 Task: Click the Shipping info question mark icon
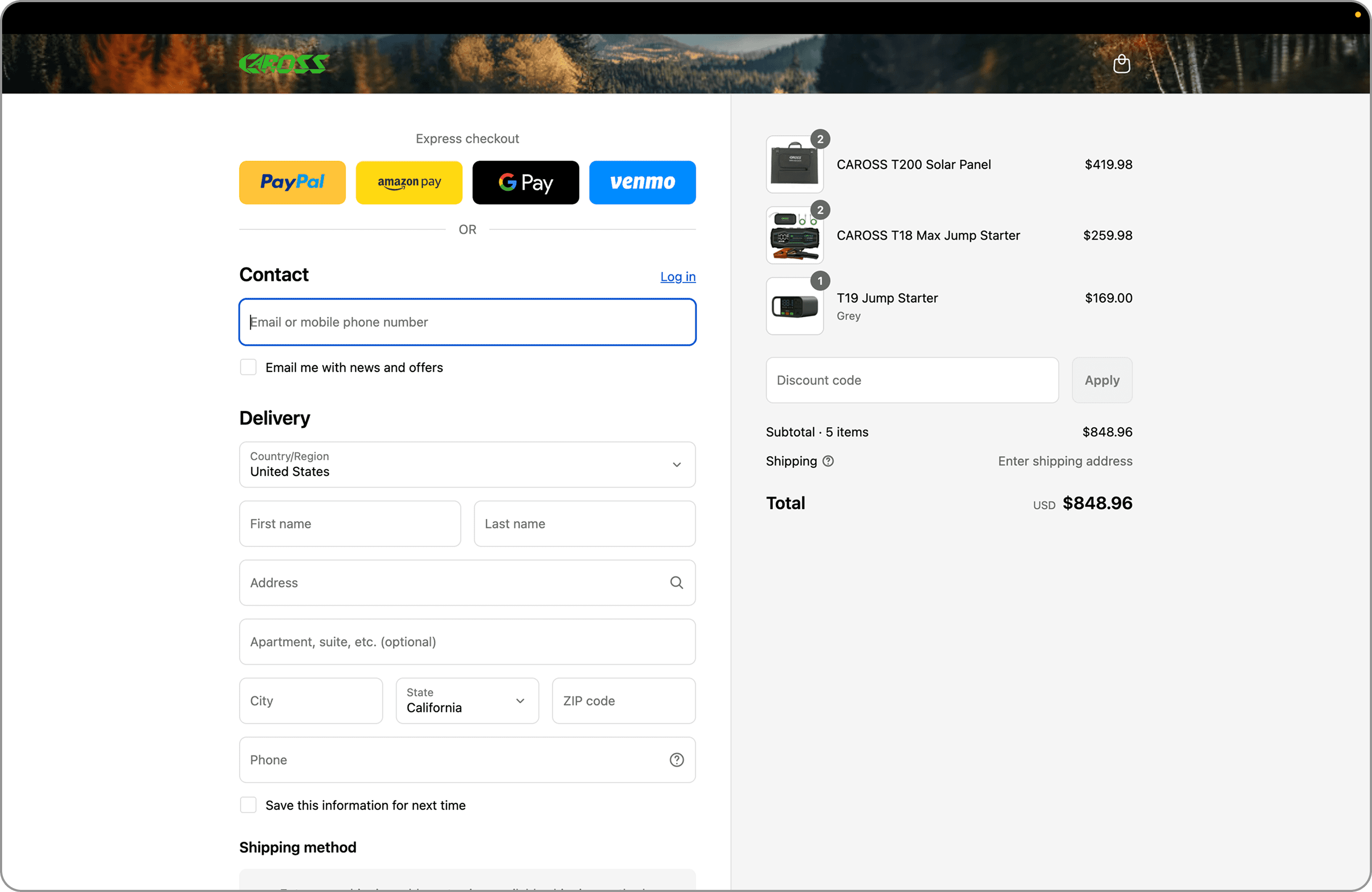(x=828, y=460)
